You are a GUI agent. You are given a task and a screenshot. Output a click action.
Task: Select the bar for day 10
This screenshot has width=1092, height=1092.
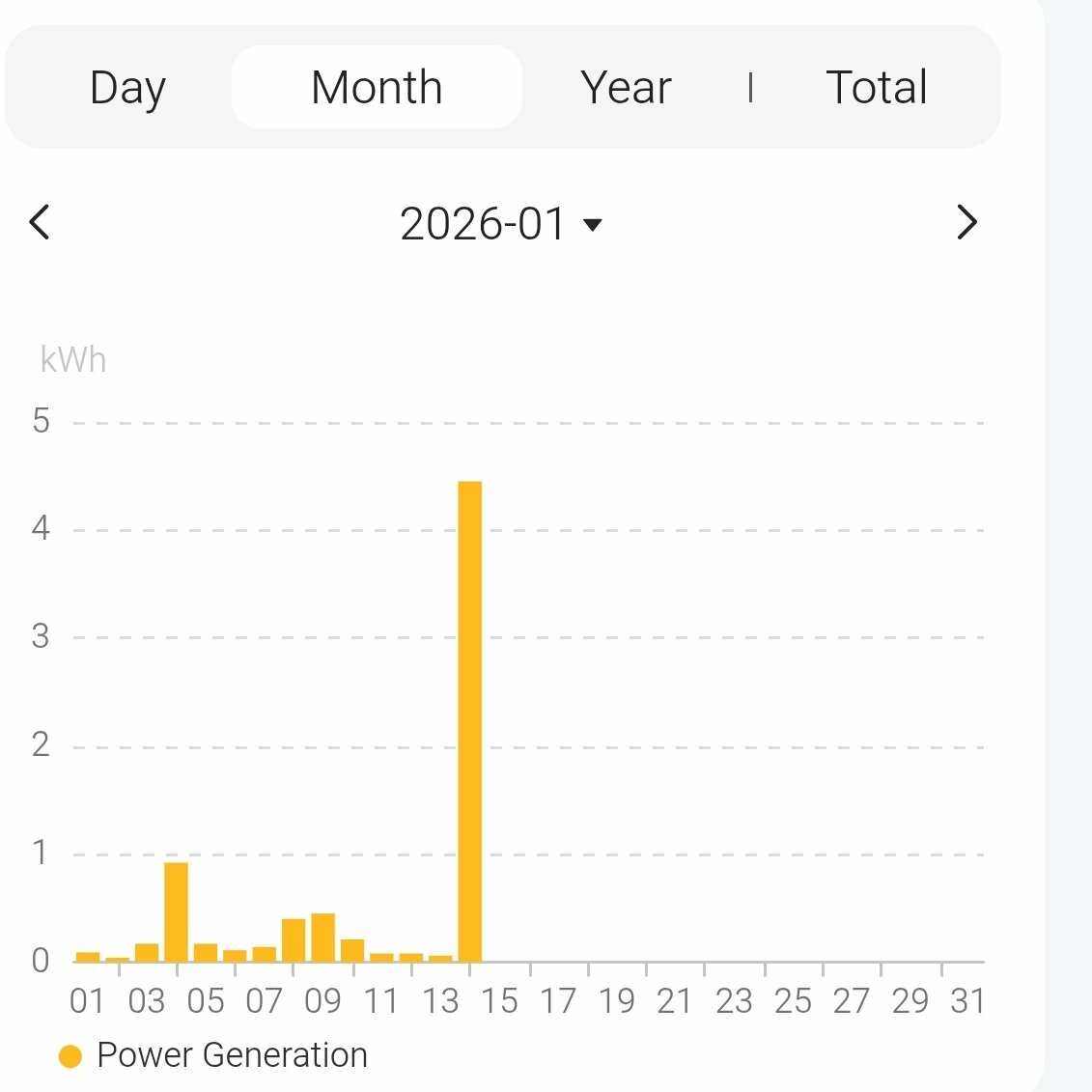coord(352,950)
